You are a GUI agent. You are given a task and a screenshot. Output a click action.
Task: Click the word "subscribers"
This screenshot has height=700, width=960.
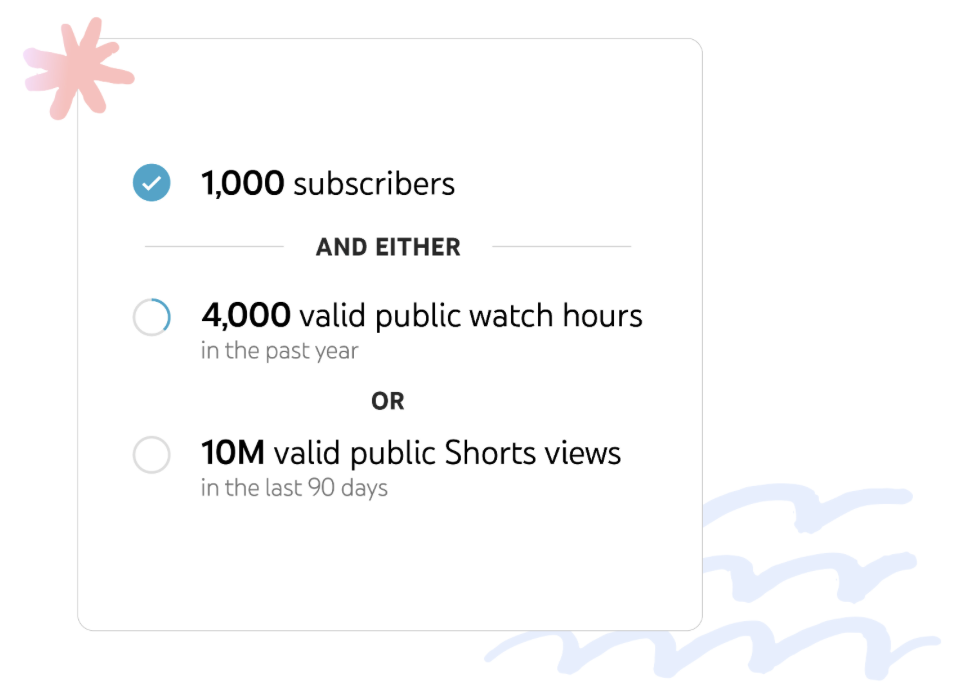(x=374, y=184)
